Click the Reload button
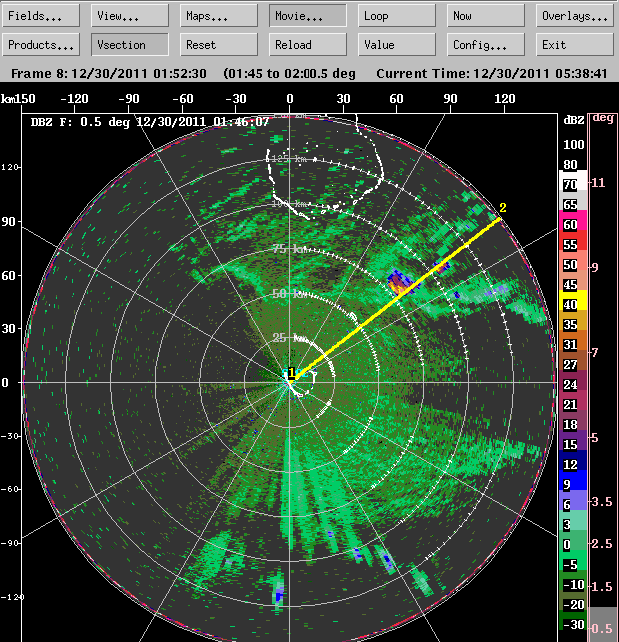Screen dimensions: 619x642 308,44
